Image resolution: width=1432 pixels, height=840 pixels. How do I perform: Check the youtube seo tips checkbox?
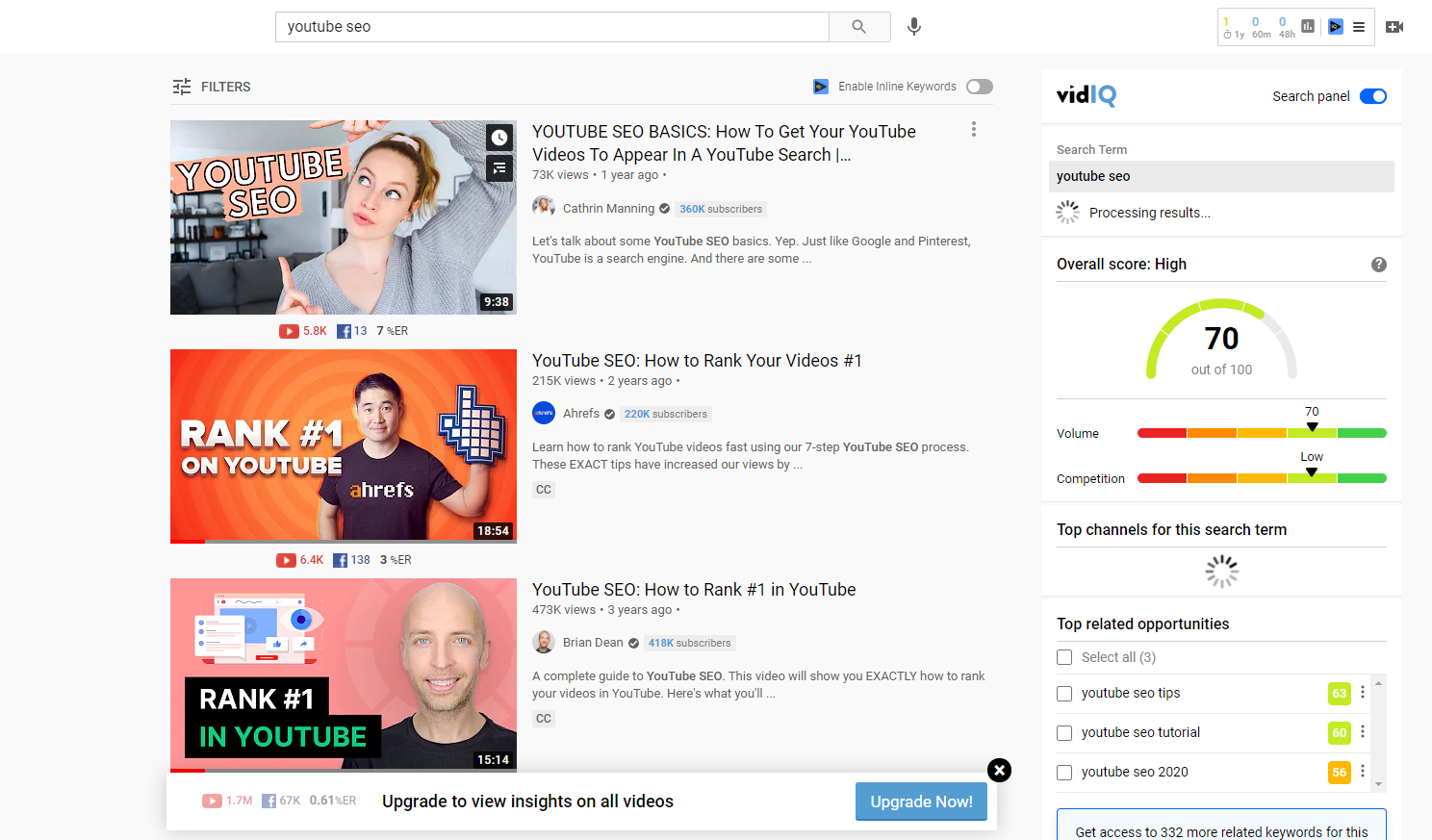click(x=1064, y=694)
